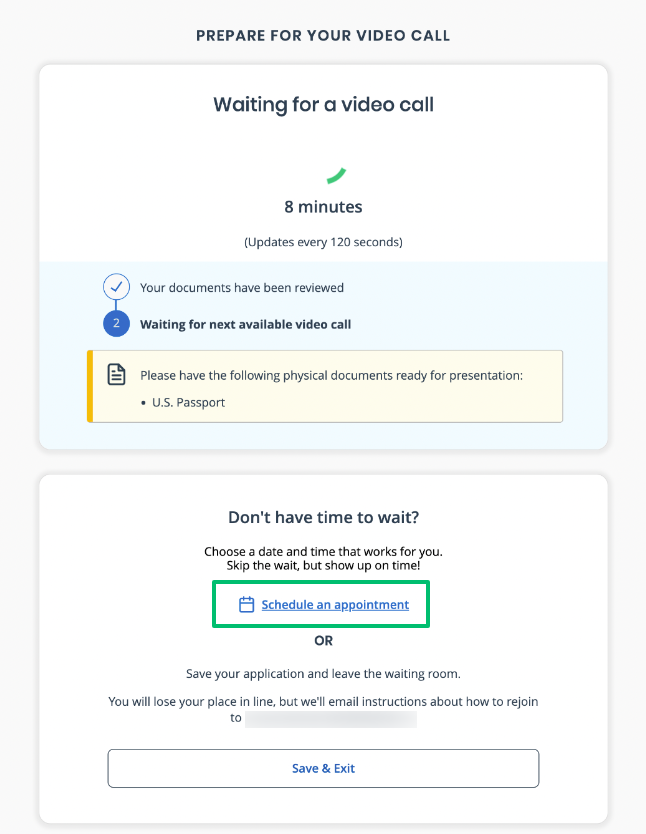Click the Save your application instruction text
Viewport: 646px width, 834px height.
pyautogui.click(x=323, y=675)
